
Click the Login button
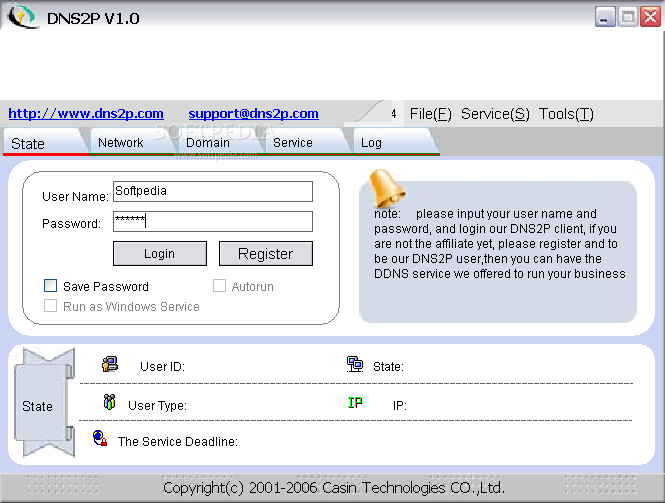[x=160, y=254]
